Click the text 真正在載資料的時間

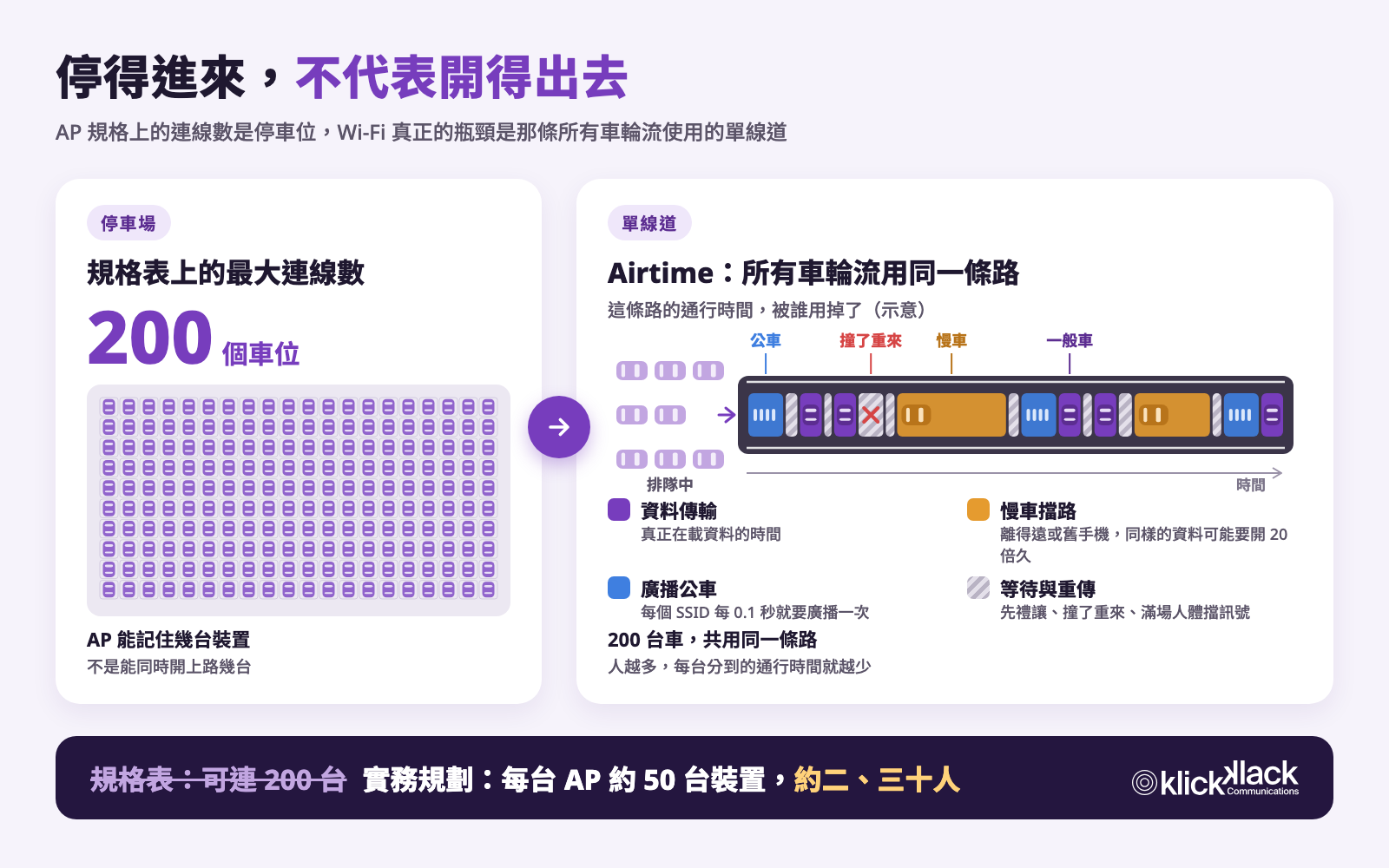[x=711, y=534]
